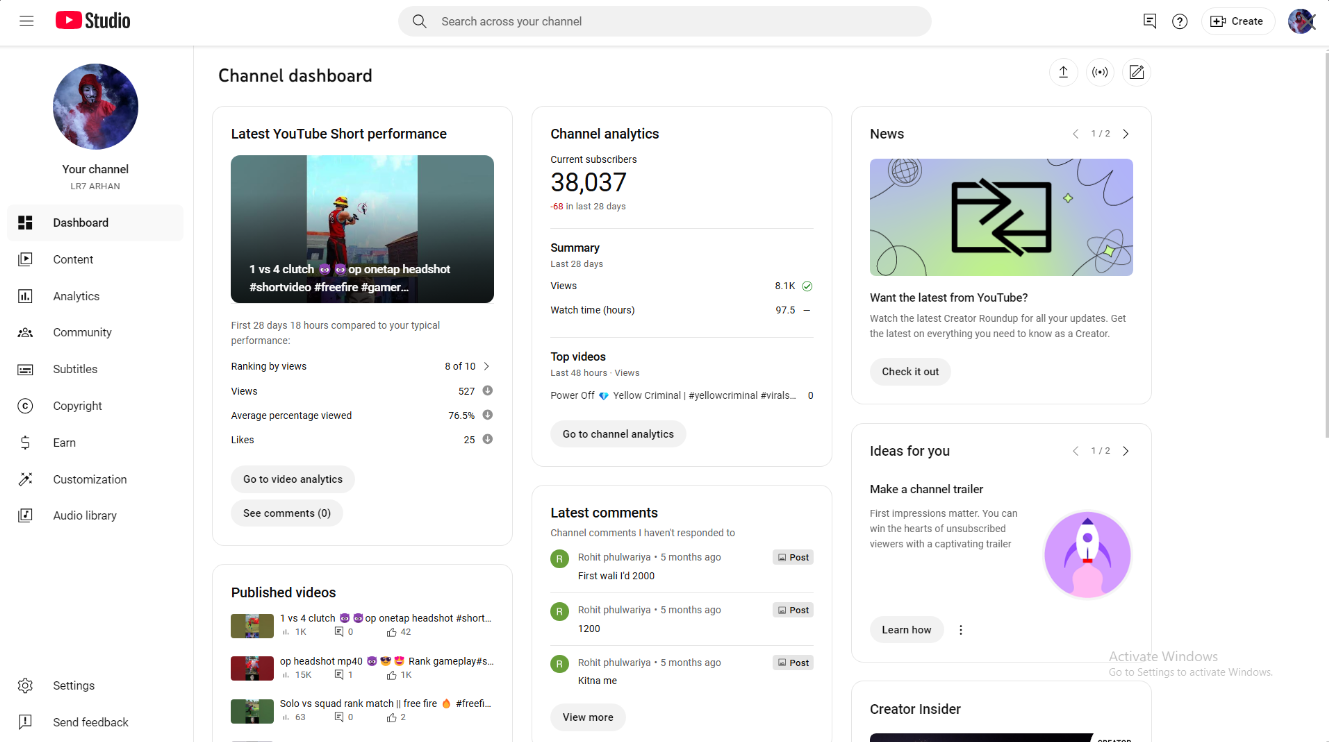Click Post badge on 'First wali I'd 2000' comment
Image resolution: width=1329 pixels, height=742 pixels.
click(793, 557)
